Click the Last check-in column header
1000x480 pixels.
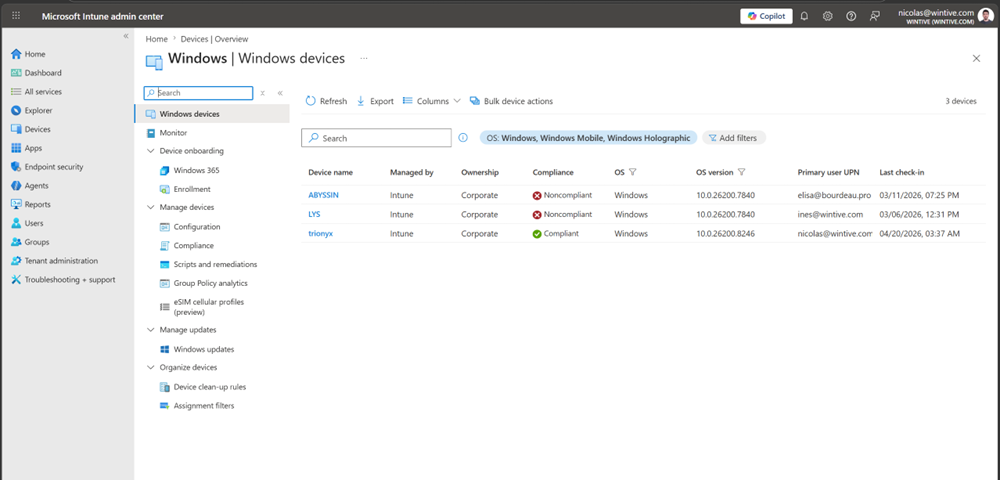click(x=902, y=172)
